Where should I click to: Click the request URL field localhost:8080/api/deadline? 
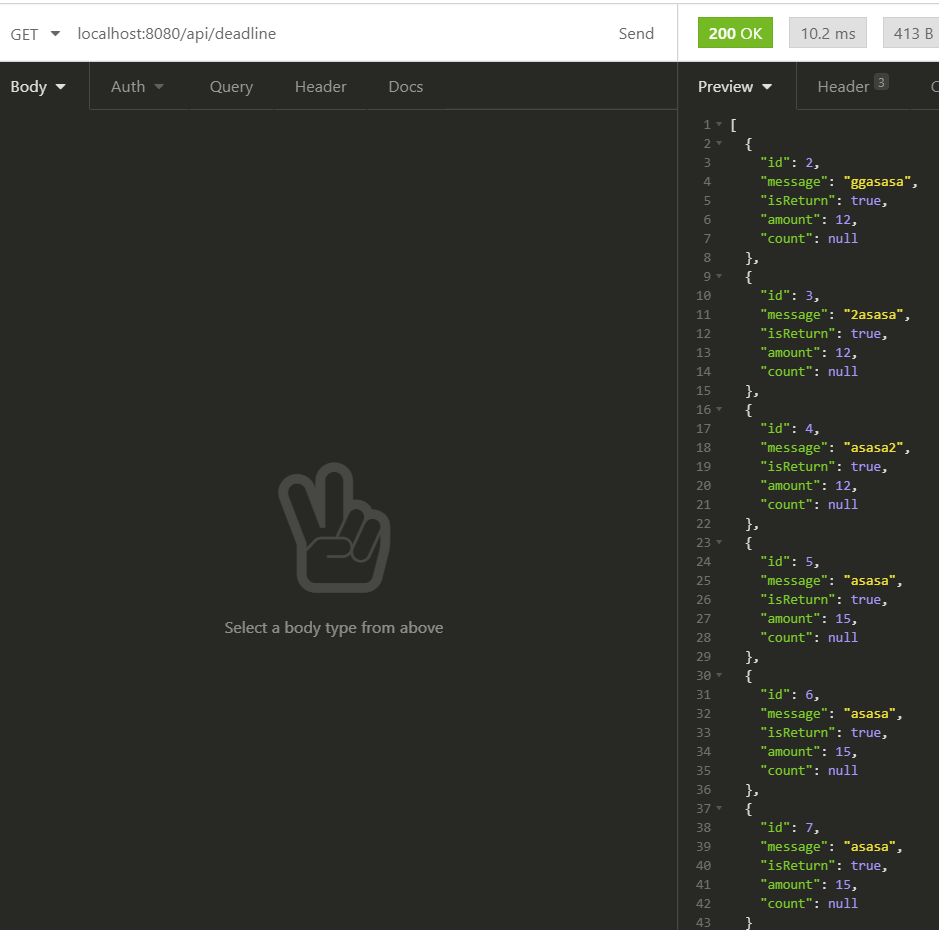[177, 34]
